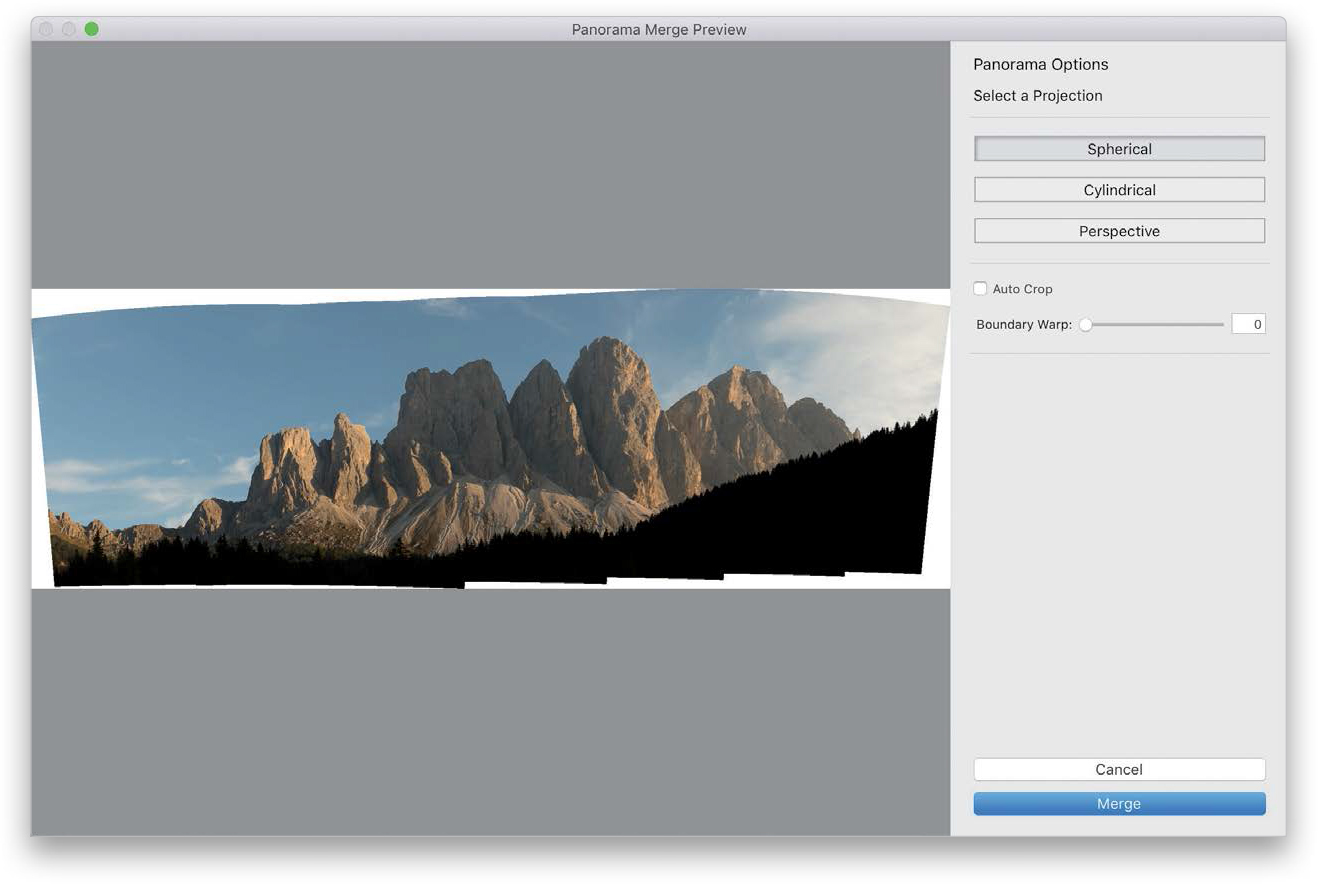
Task: Click the Boundary Warp value field
Action: 1248,324
